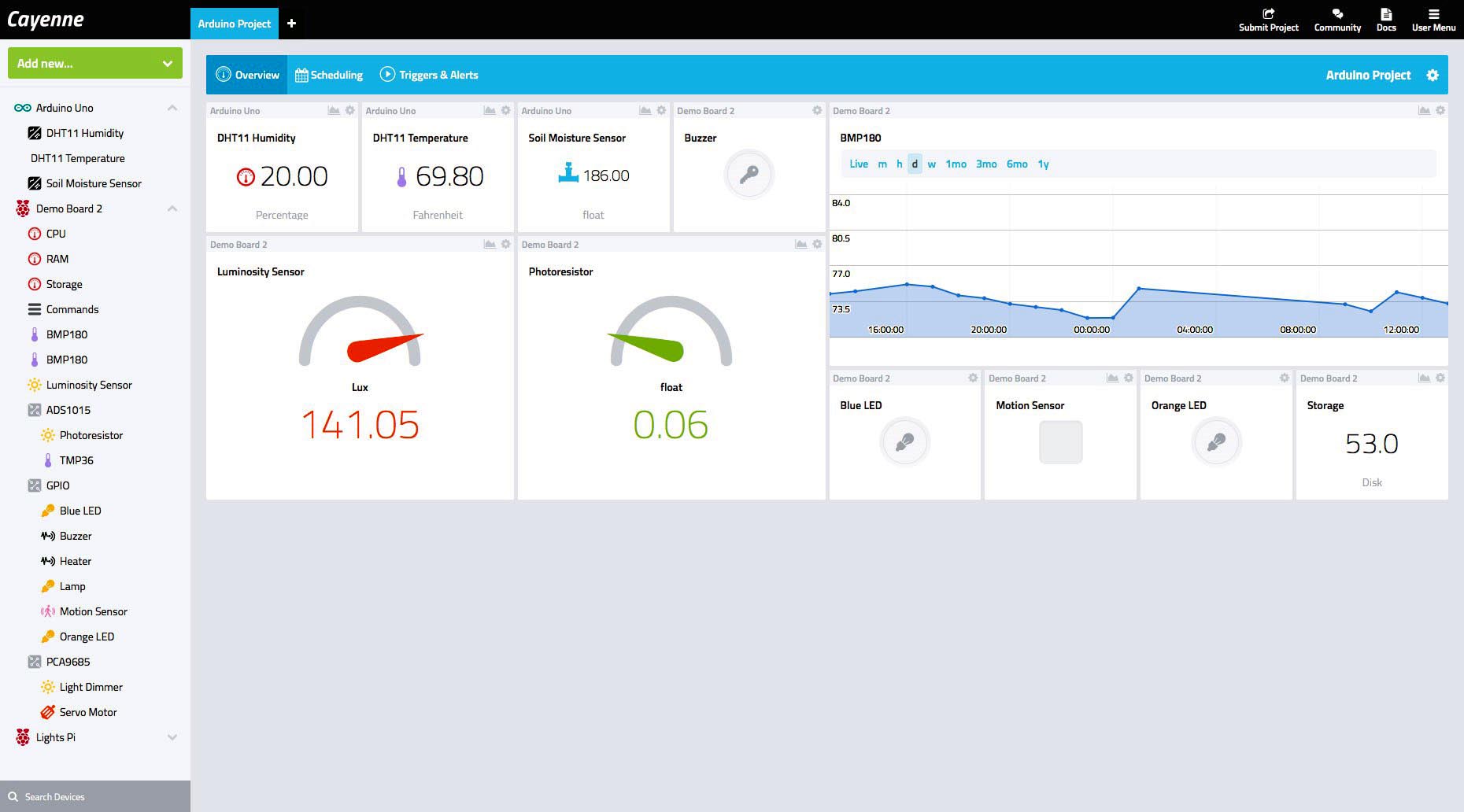
Task: Open the Add new dropdown
Action: 95,64
